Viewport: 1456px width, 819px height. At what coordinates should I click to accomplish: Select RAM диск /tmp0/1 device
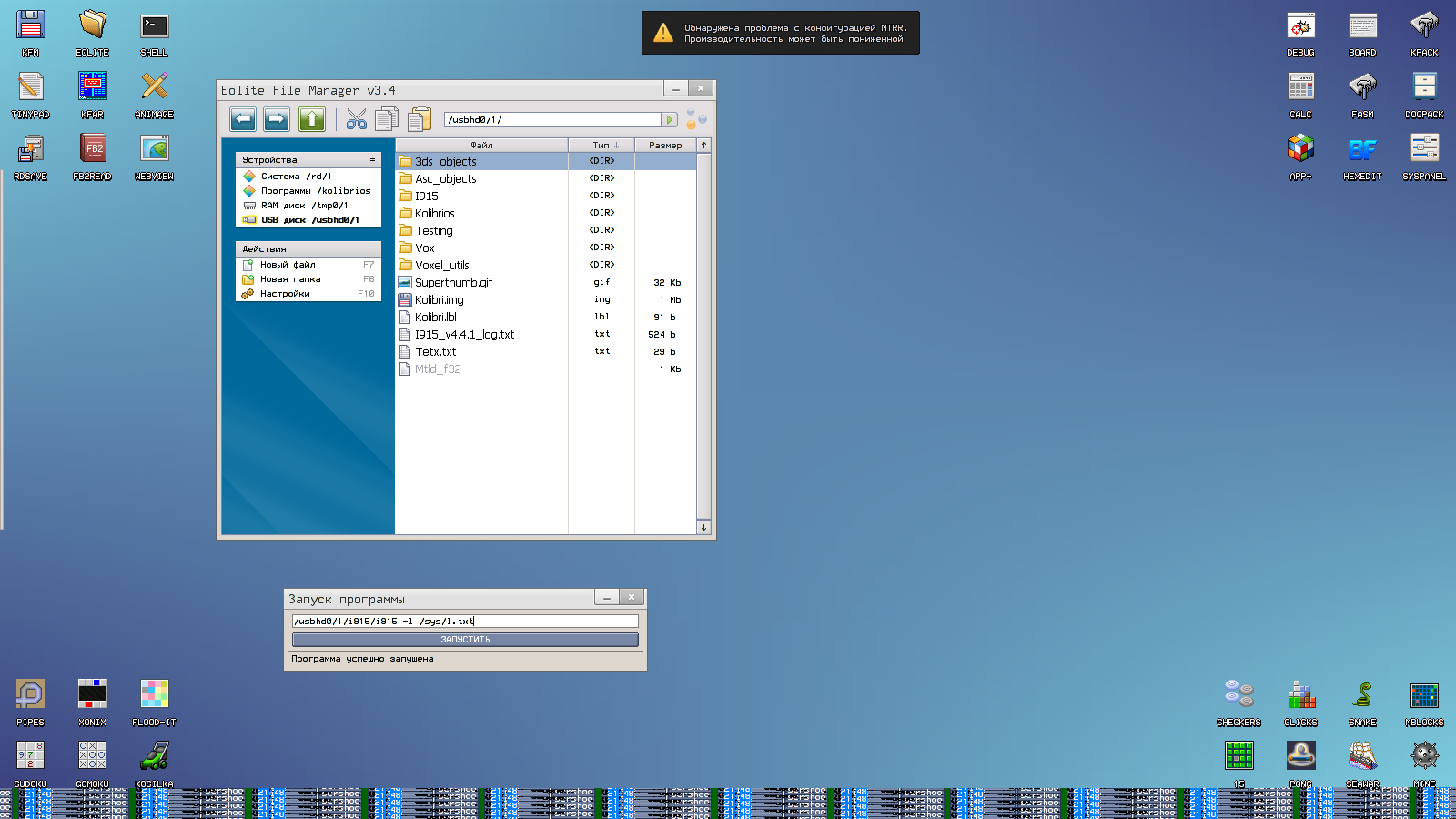304,206
